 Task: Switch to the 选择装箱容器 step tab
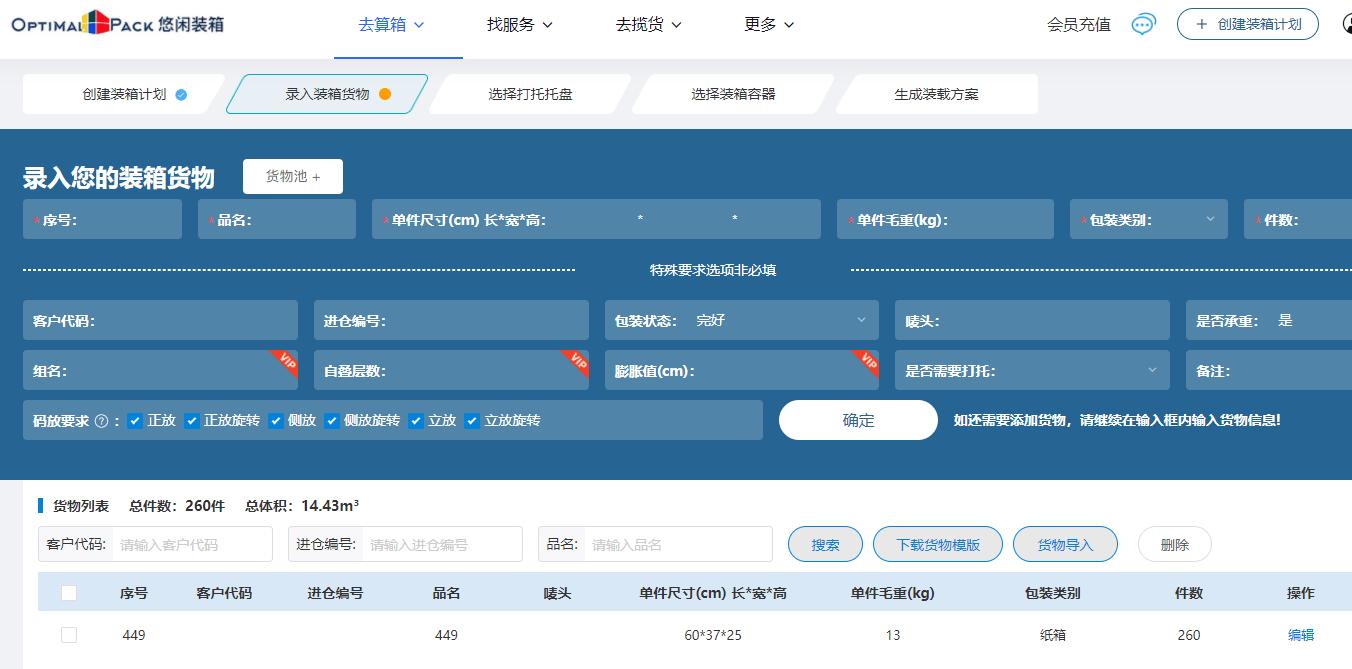tap(733, 94)
